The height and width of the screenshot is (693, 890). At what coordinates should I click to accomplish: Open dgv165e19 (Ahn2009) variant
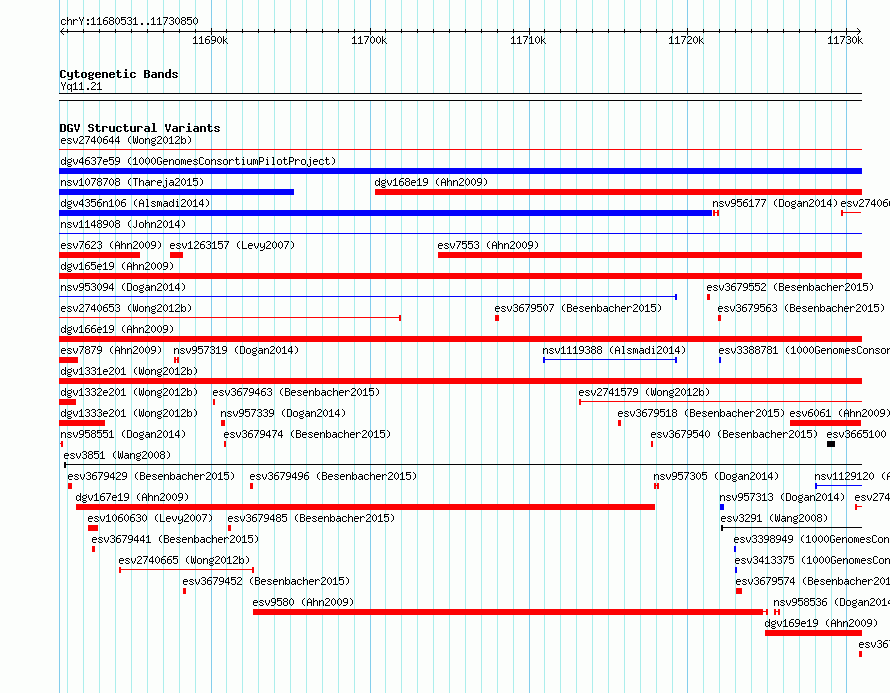pos(117,266)
